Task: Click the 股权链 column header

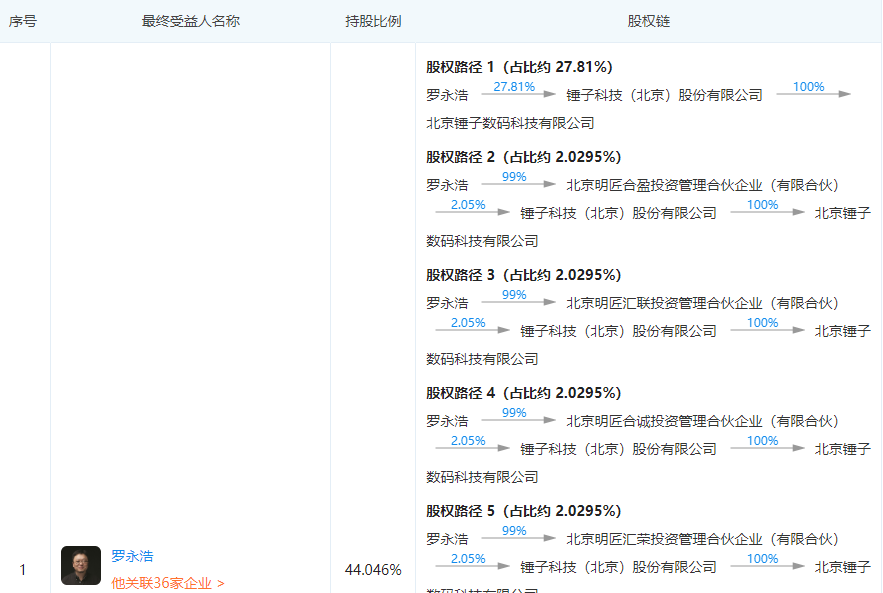Action: click(649, 21)
